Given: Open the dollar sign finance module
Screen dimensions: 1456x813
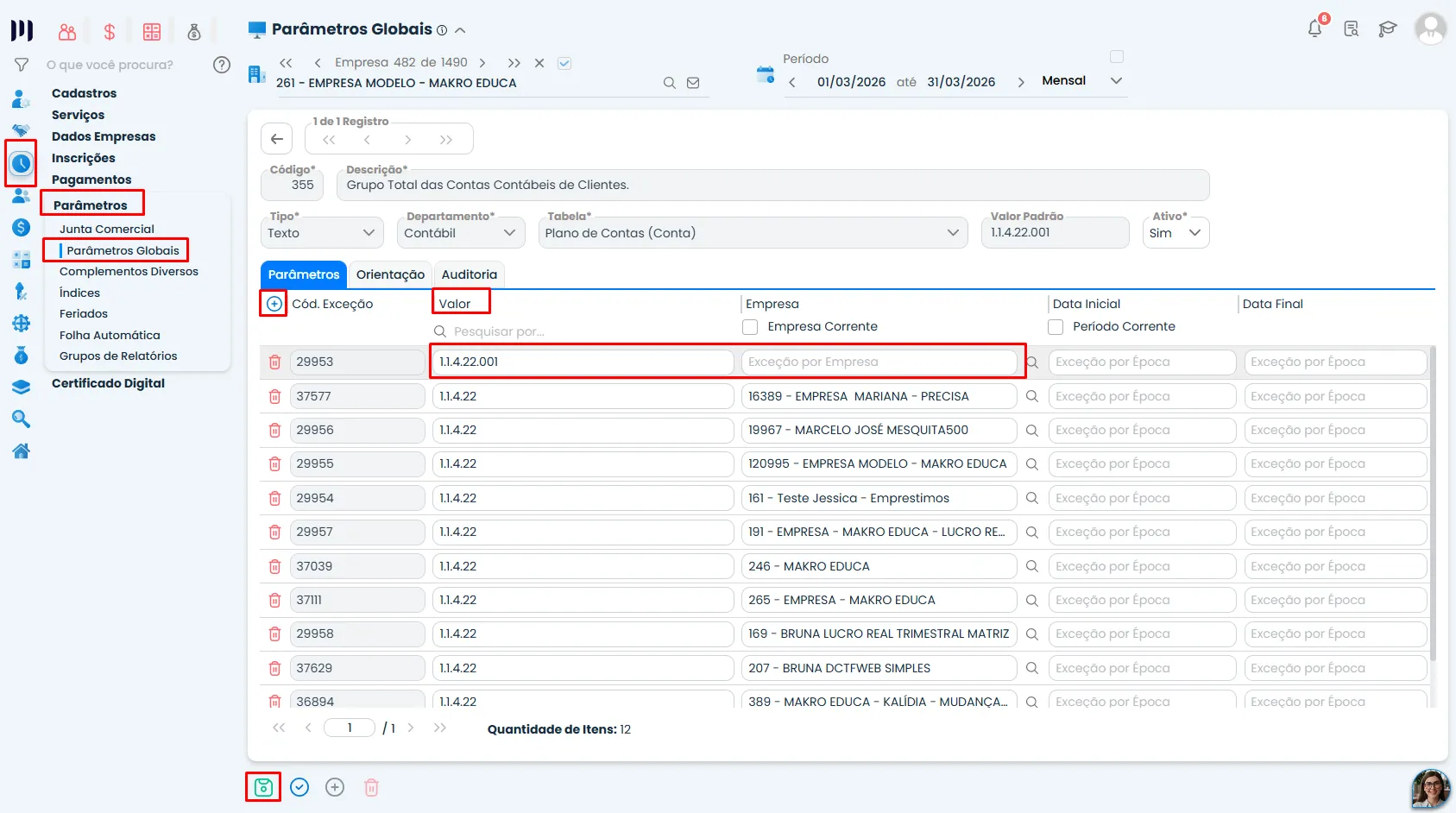Looking at the screenshot, I should point(110,32).
